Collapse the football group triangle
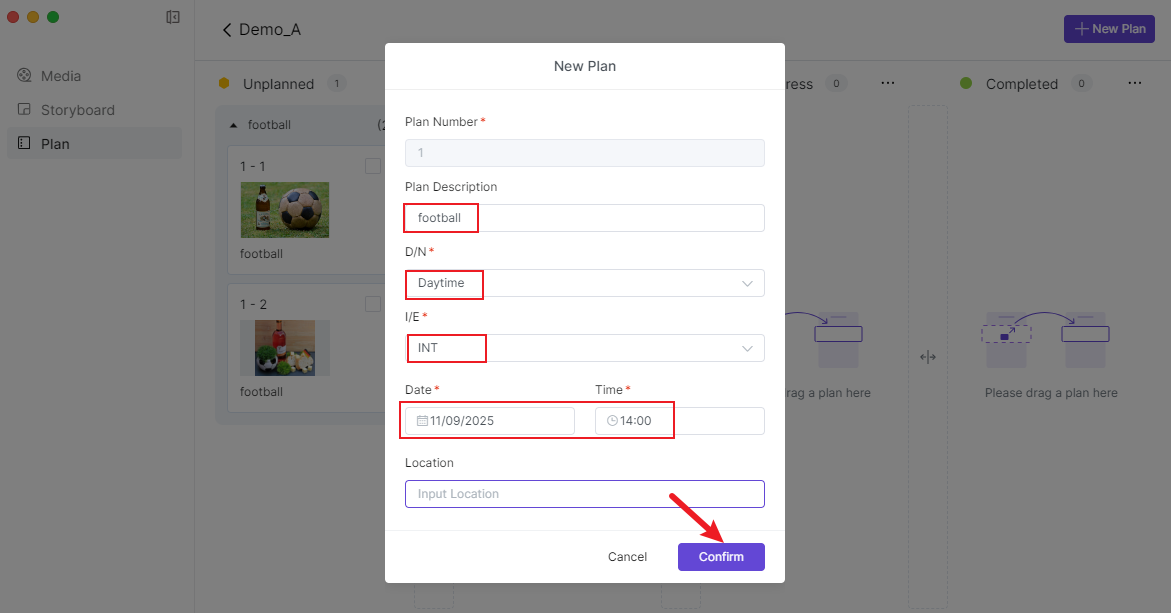This screenshot has height=613, width=1171. pos(234,126)
